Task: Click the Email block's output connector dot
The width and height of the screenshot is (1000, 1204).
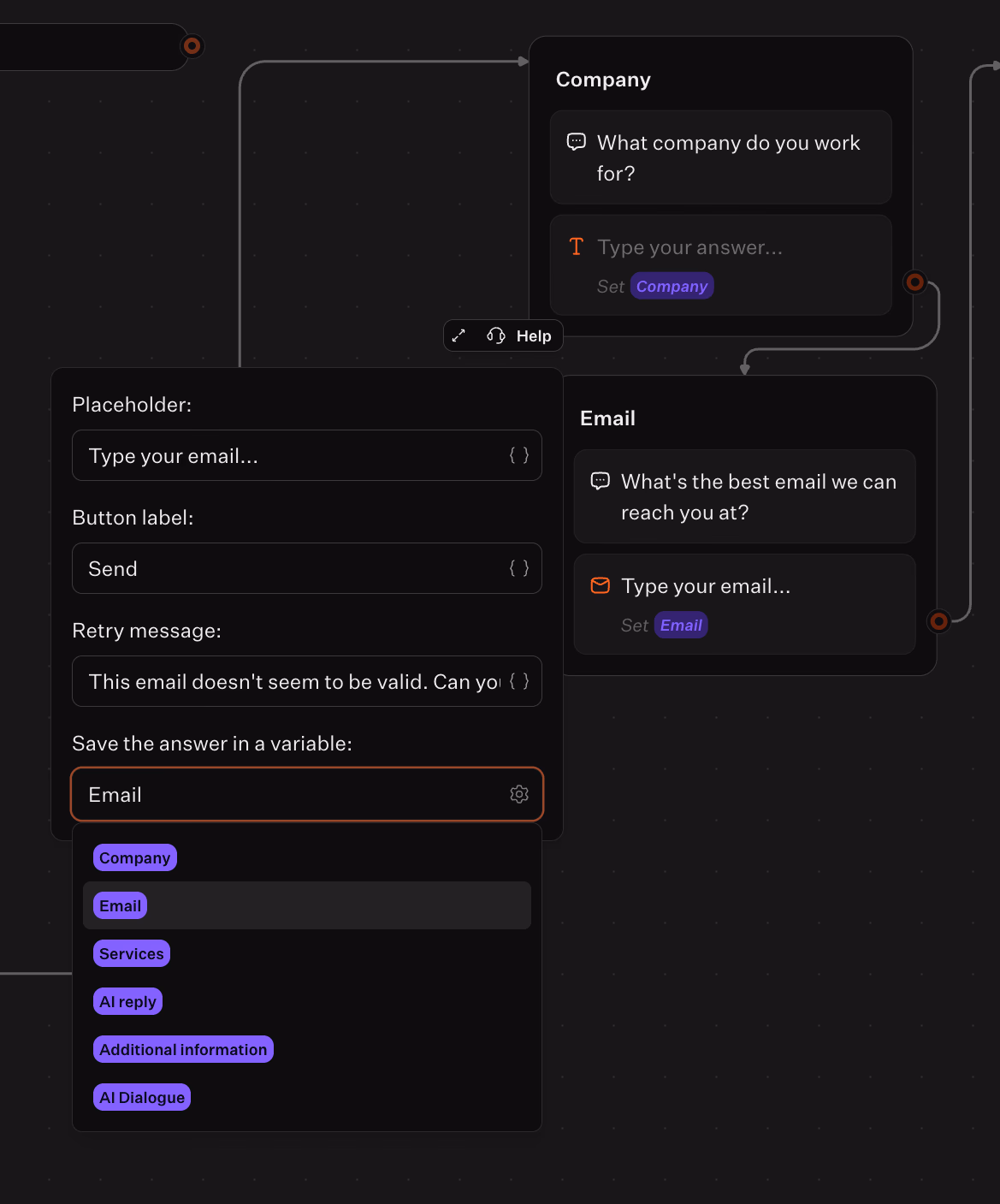Action: [939, 620]
